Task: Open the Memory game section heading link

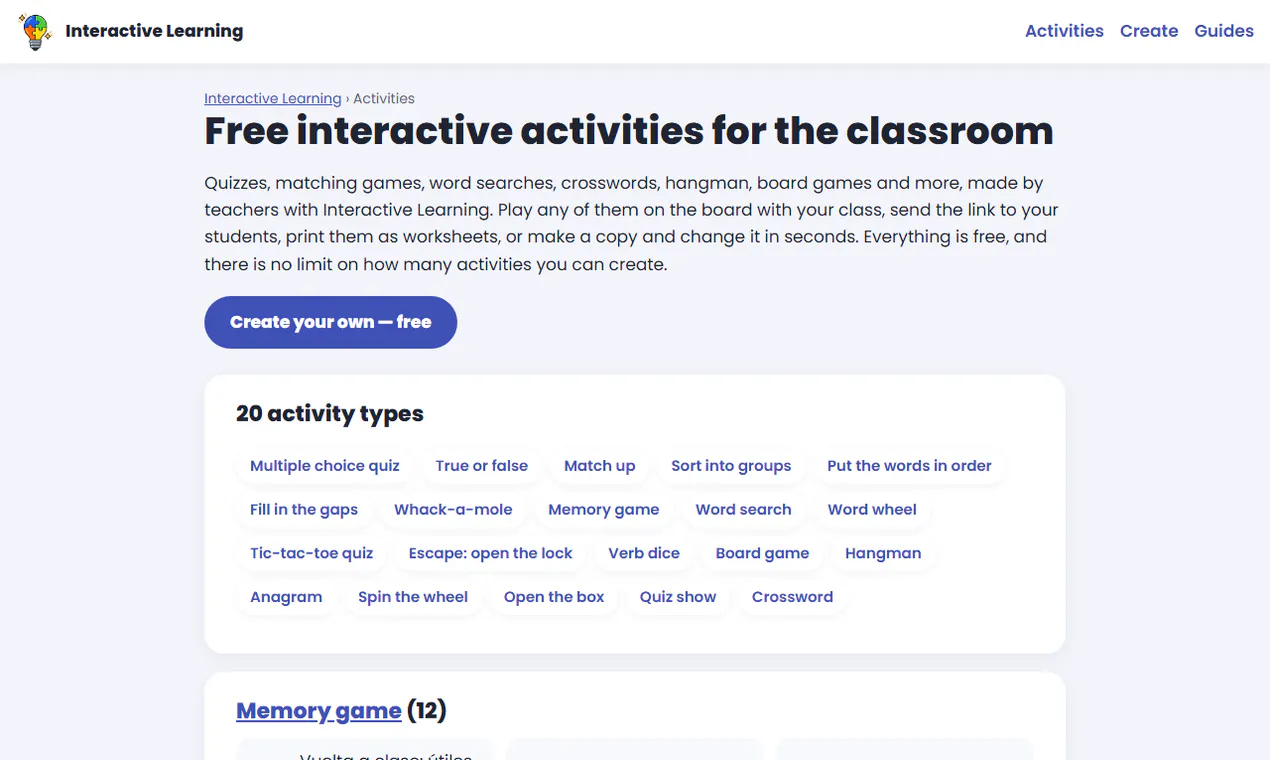Action: pos(319,711)
